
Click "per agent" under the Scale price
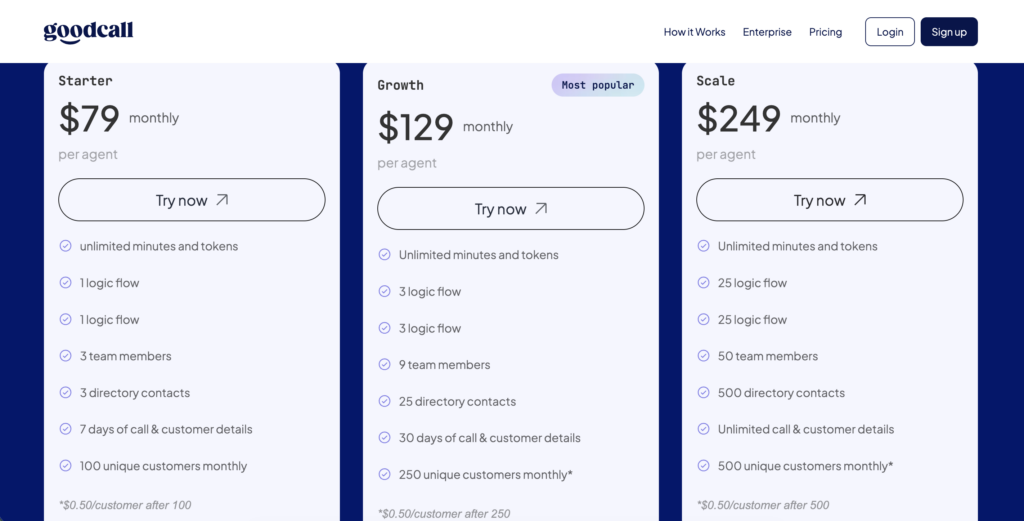726,154
